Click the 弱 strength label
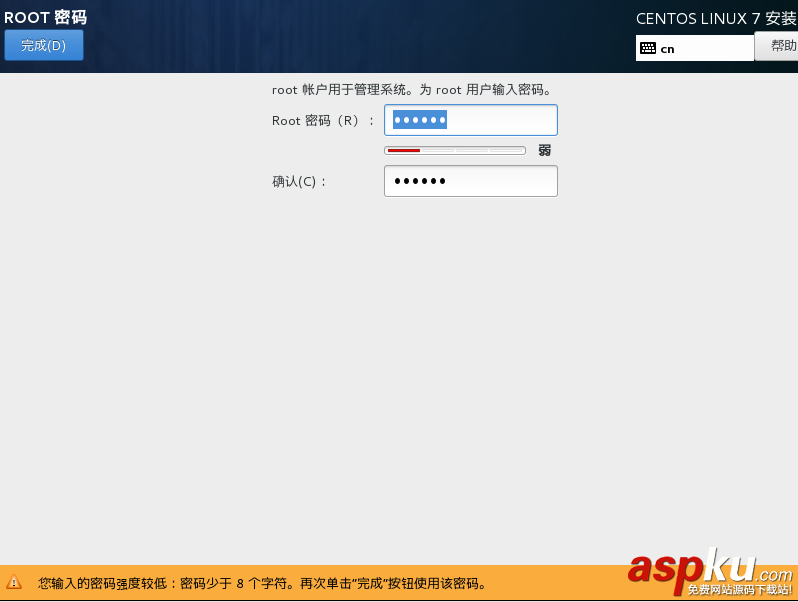 coord(545,150)
